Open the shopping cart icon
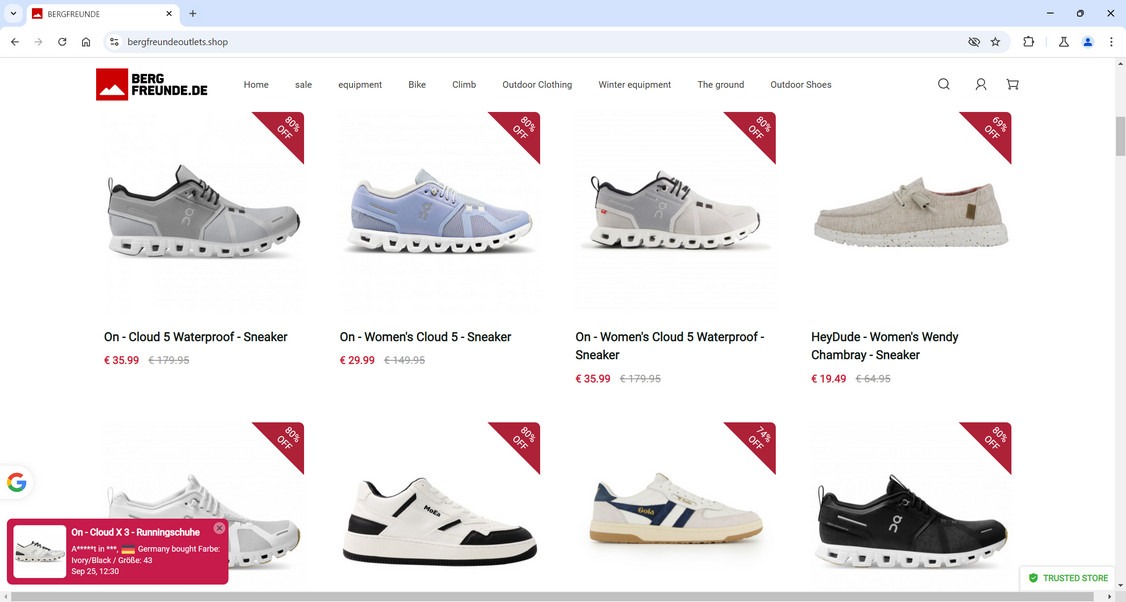The image size is (1126, 602). coord(1013,84)
